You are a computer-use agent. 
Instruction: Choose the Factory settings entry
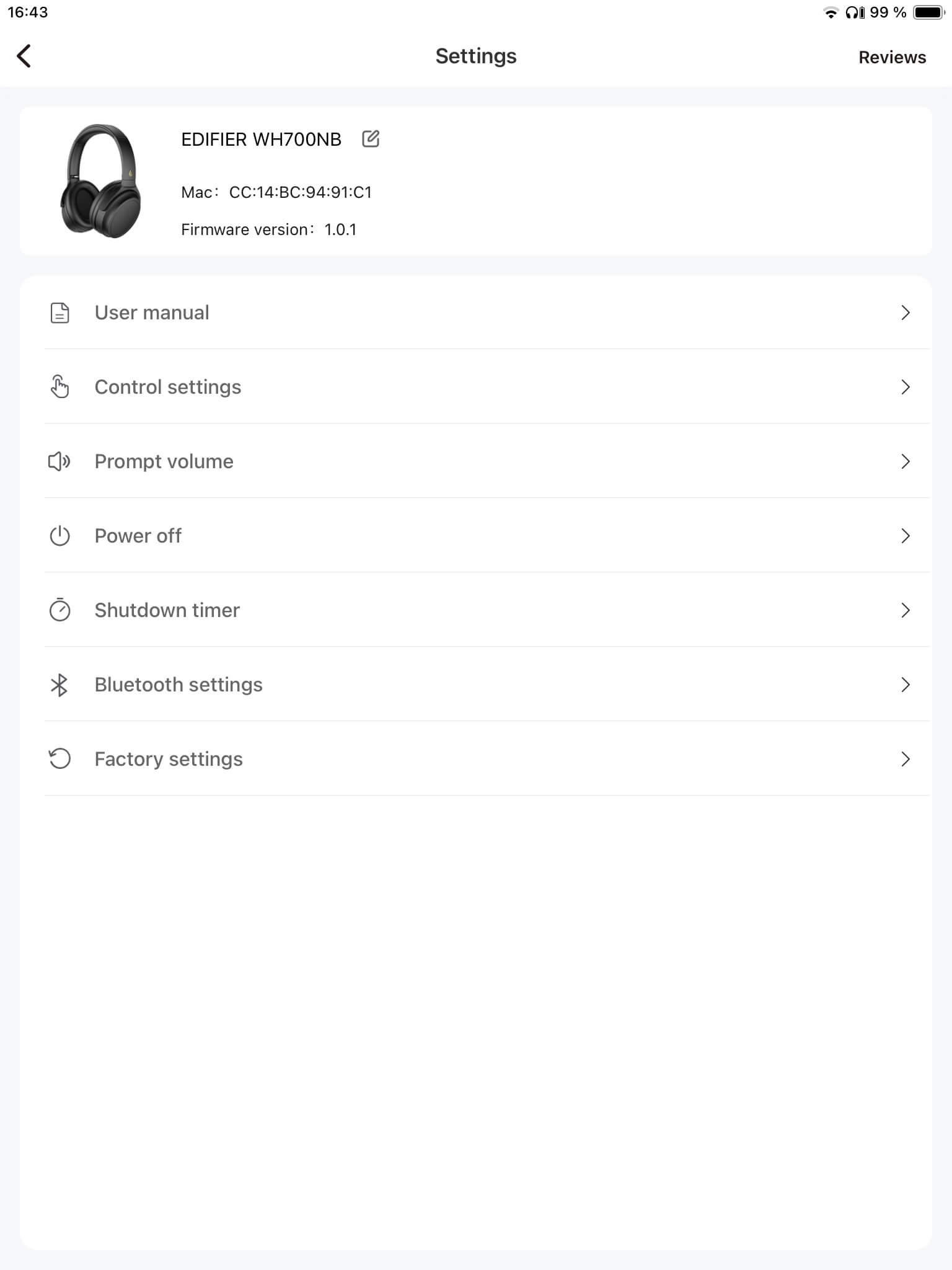coord(169,759)
